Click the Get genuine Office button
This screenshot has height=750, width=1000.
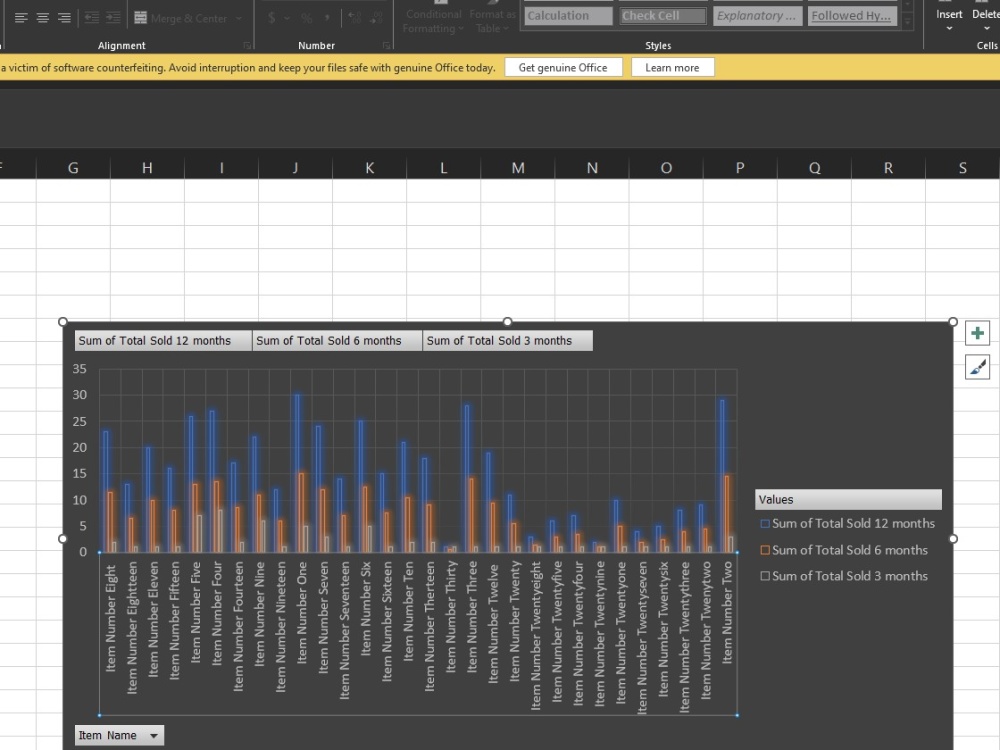point(563,68)
